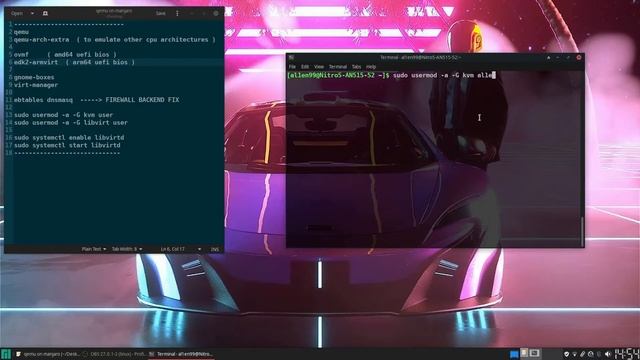The image size is (640, 360).
Task: Click the clock showing 14:54
Action: click(x=627, y=354)
